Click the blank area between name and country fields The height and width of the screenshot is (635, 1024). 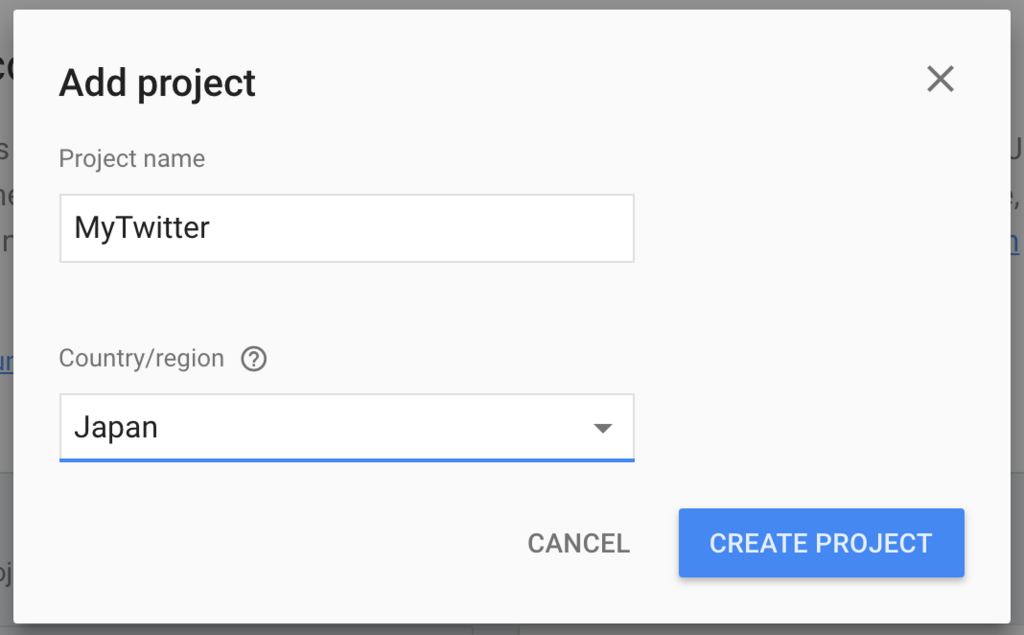click(x=347, y=304)
